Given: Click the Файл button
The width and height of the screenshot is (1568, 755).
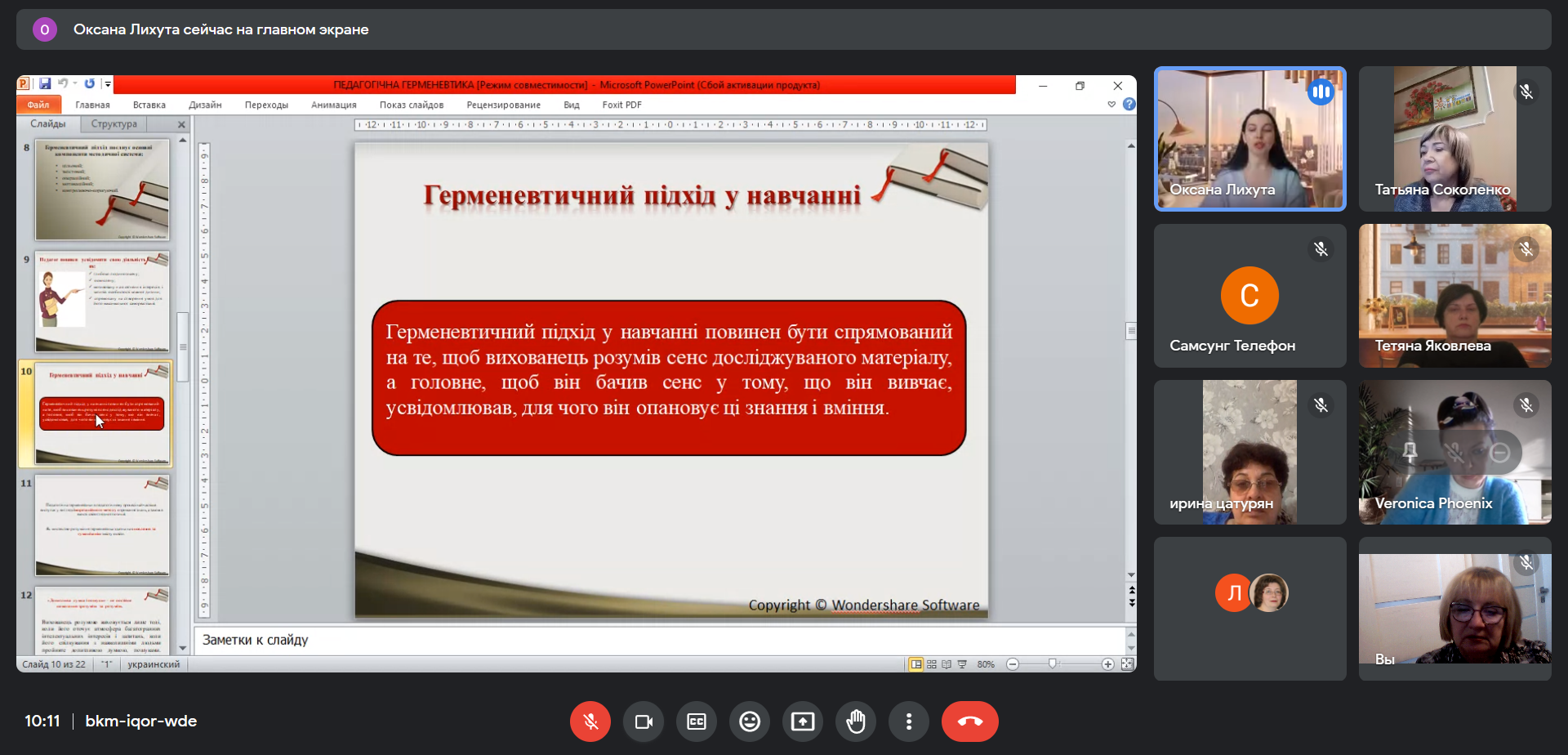Looking at the screenshot, I should point(38,105).
